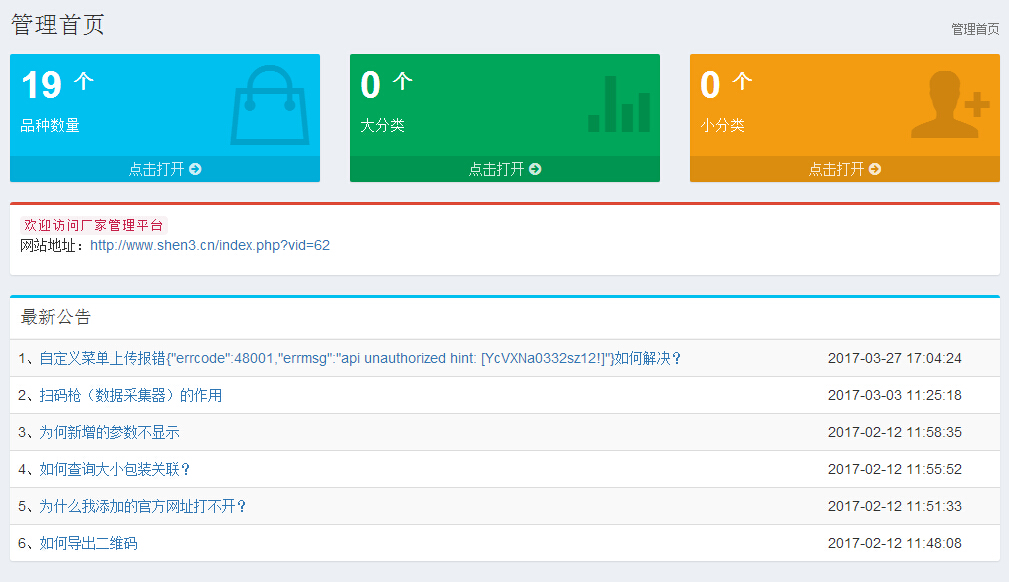Click the 小分类 label
The height and width of the screenshot is (582, 1009).
(x=723, y=126)
